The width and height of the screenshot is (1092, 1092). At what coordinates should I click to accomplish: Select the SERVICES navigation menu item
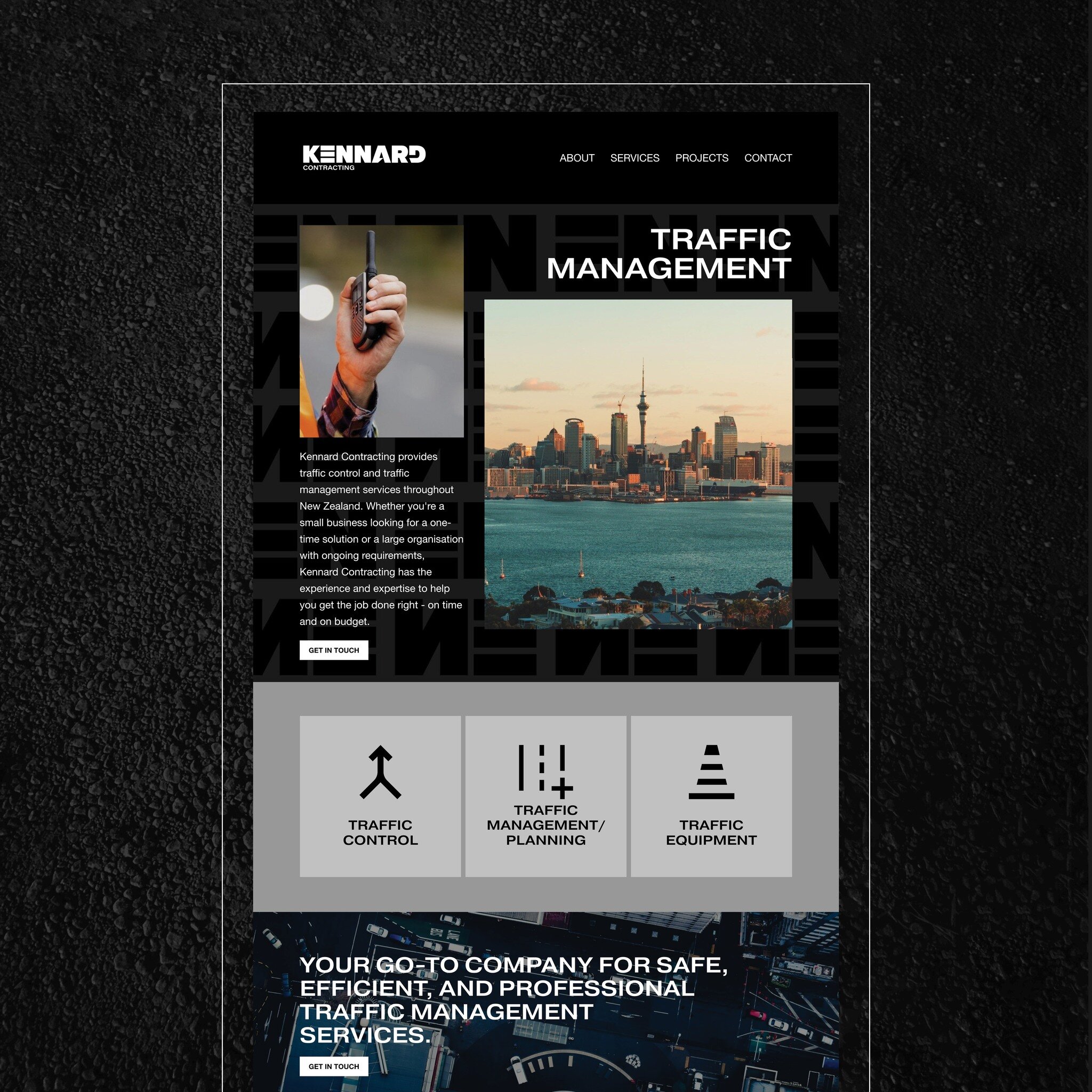(x=635, y=156)
